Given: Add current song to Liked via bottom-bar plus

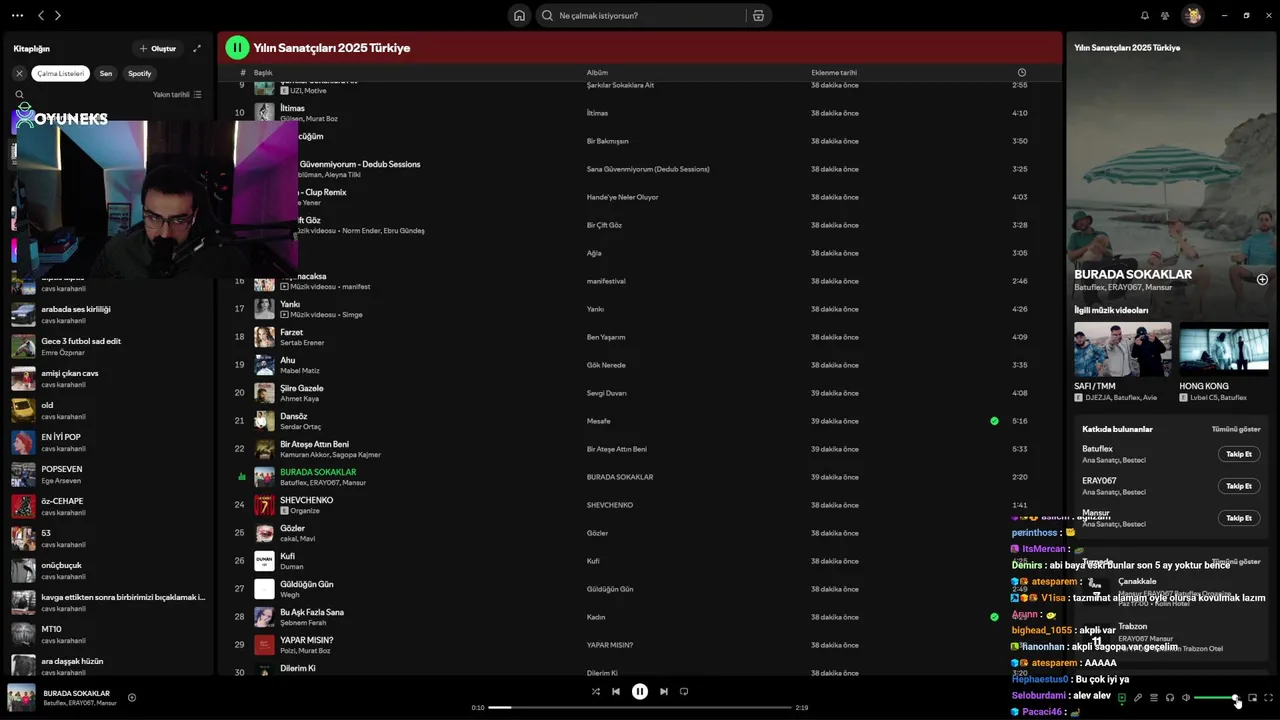Looking at the screenshot, I should tap(132, 698).
